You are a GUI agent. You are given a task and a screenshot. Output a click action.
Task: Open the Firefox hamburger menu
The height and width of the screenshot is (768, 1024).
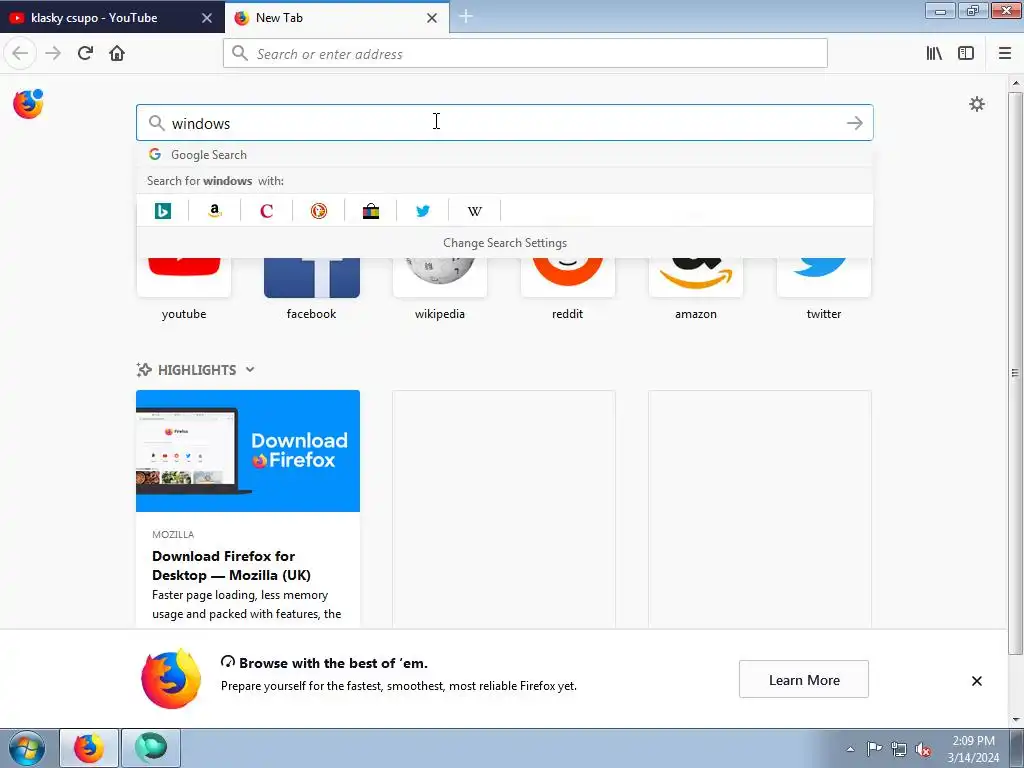pyautogui.click(x=1004, y=53)
